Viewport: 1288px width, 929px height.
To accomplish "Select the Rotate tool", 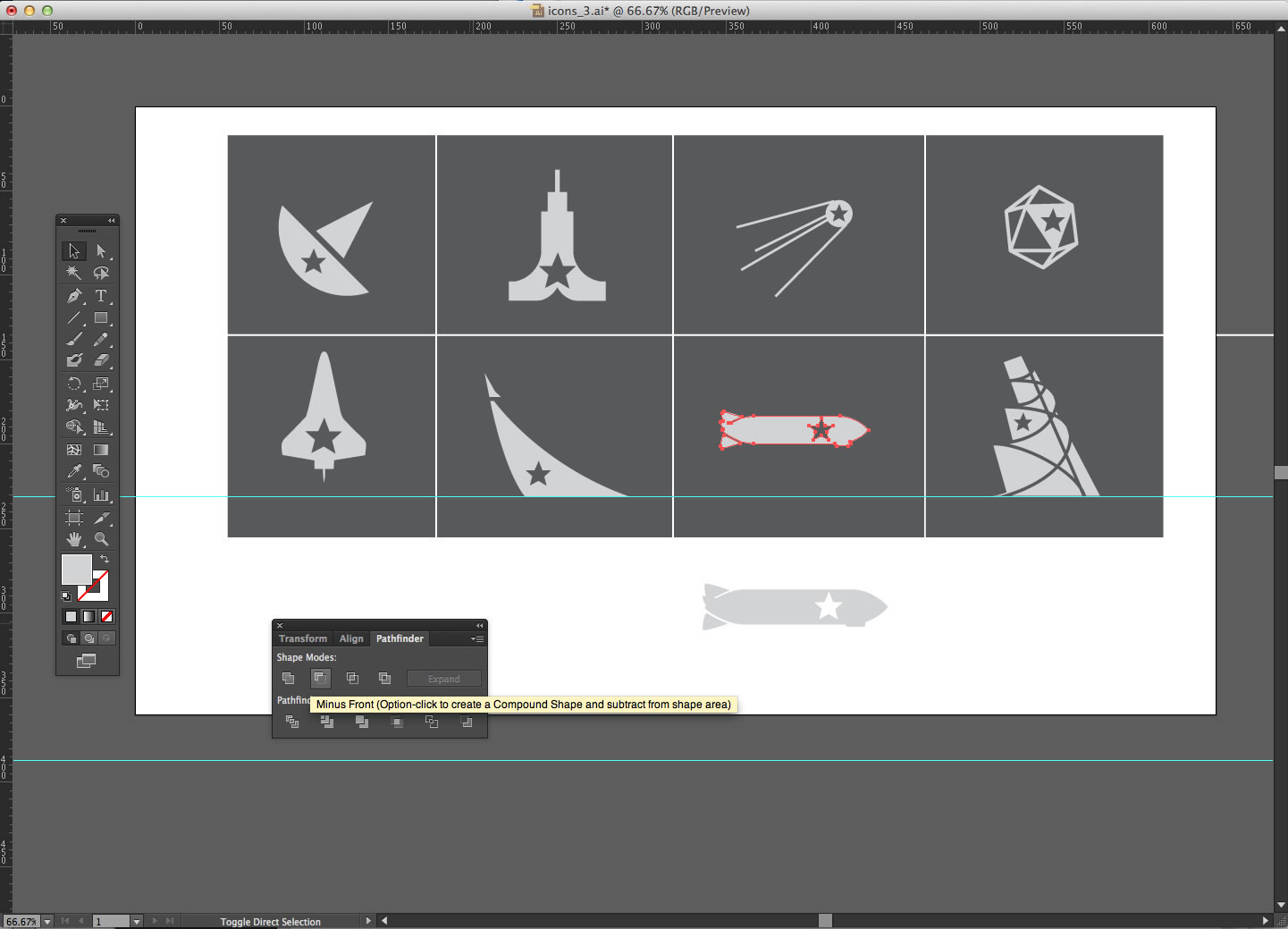I will coord(74,384).
